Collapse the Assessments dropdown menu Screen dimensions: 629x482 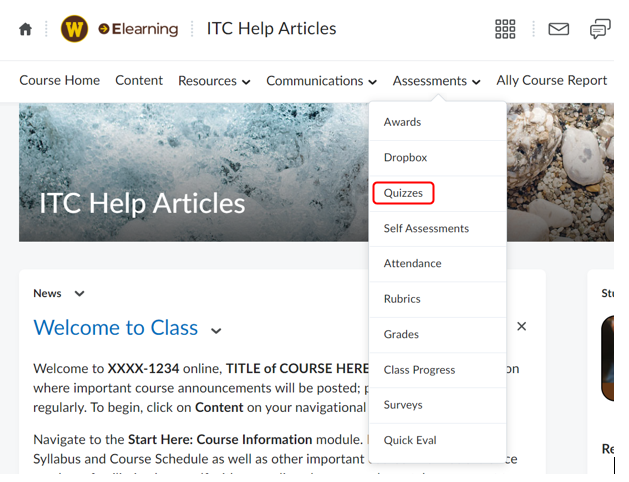pos(436,81)
